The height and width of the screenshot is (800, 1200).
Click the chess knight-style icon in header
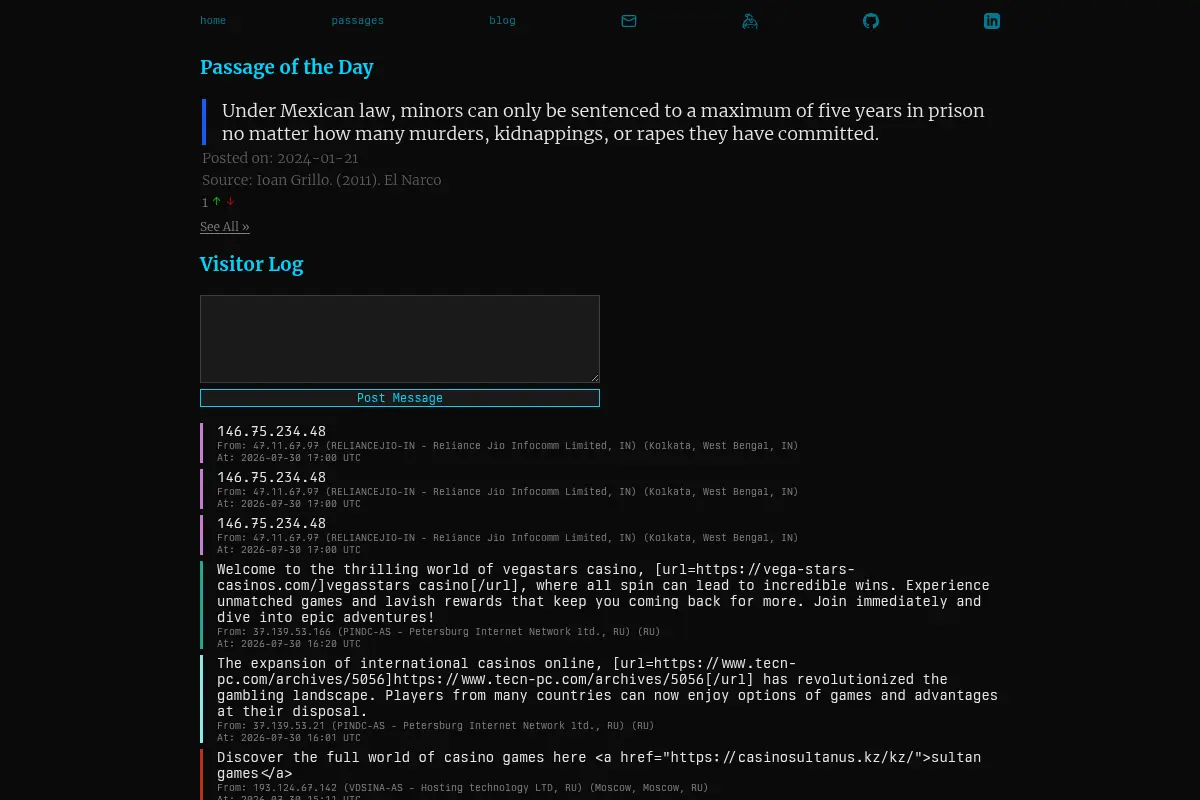point(750,21)
